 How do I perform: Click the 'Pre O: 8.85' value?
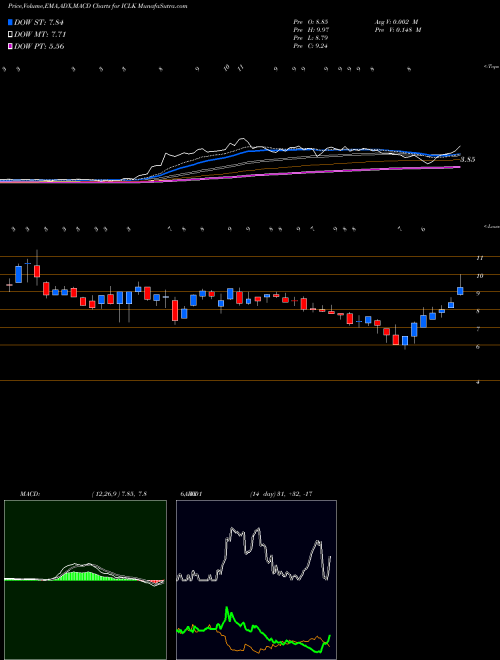tap(311, 22)
